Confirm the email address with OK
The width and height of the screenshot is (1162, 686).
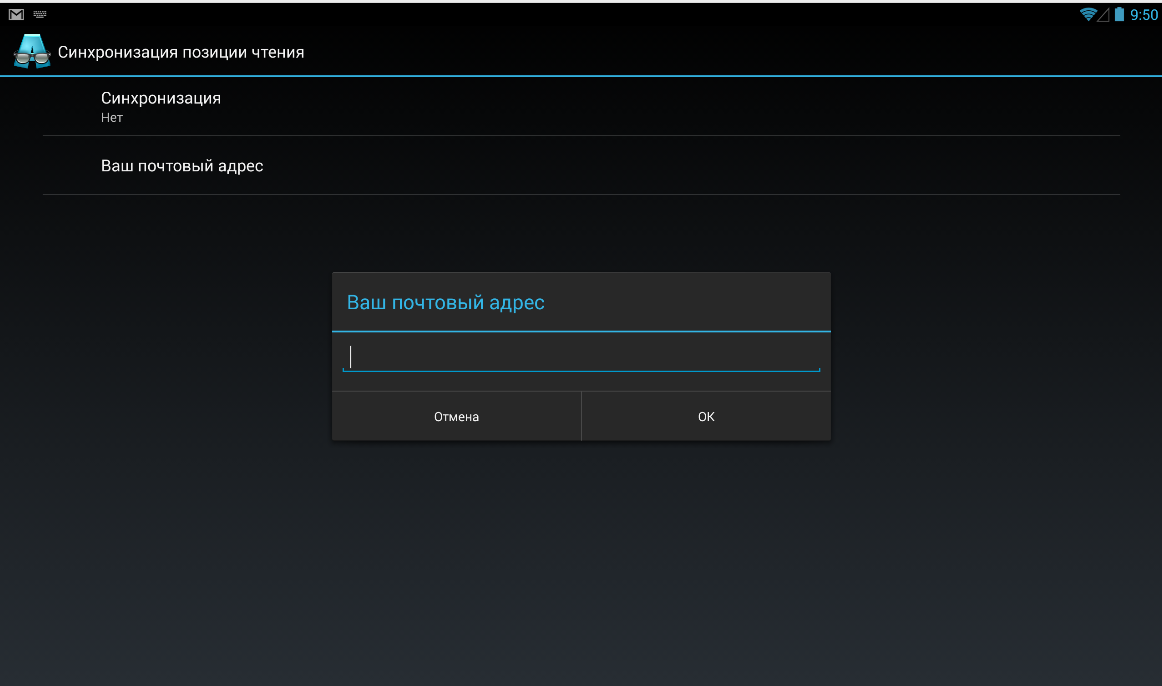click(706, 416)
